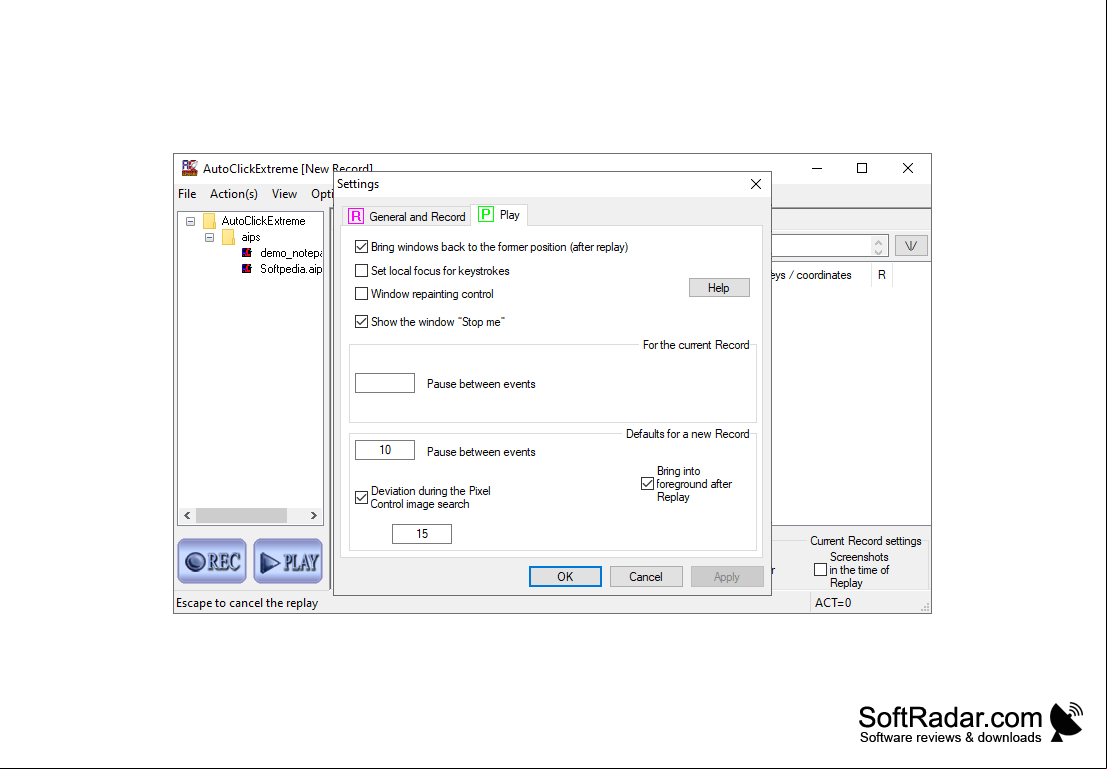Click the up arrow of the main window spinner
The width and height of the screenshot is (1107, 769).
[x=878, y=242]
